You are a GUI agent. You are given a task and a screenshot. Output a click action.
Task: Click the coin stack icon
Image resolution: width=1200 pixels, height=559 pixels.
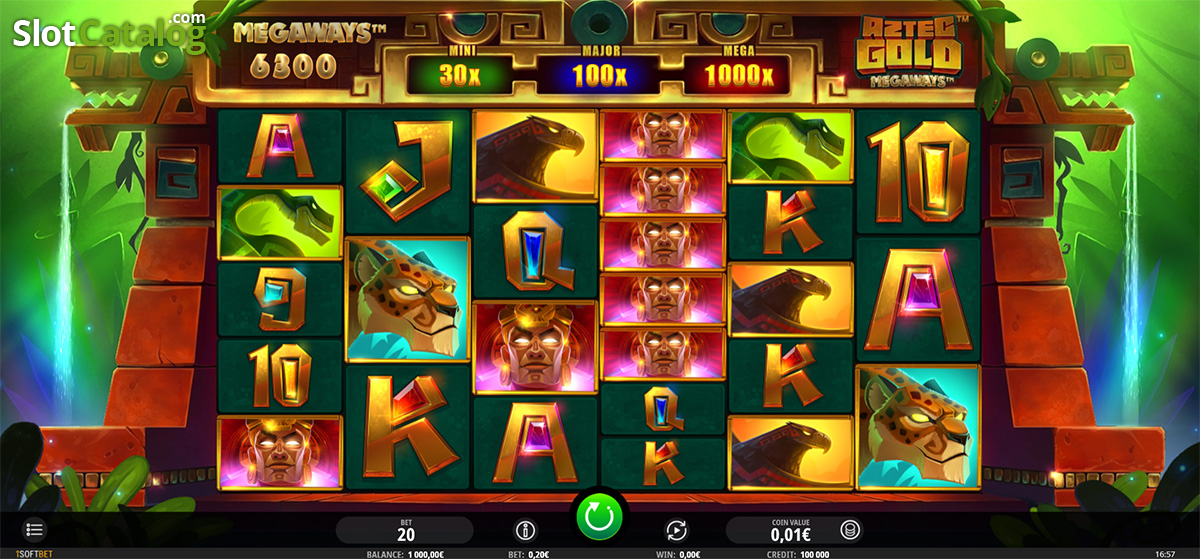852,529
